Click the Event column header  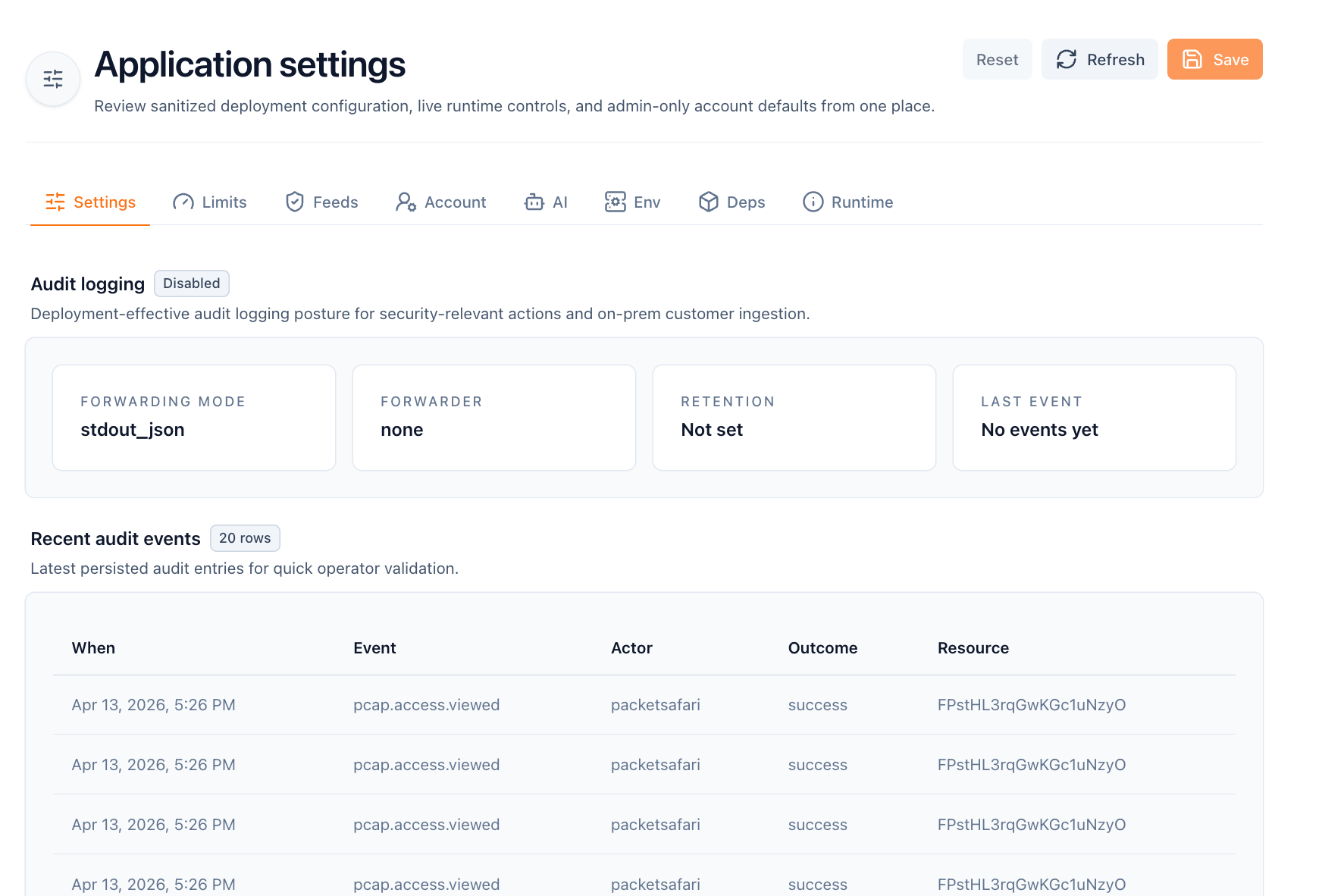[374, 648]
